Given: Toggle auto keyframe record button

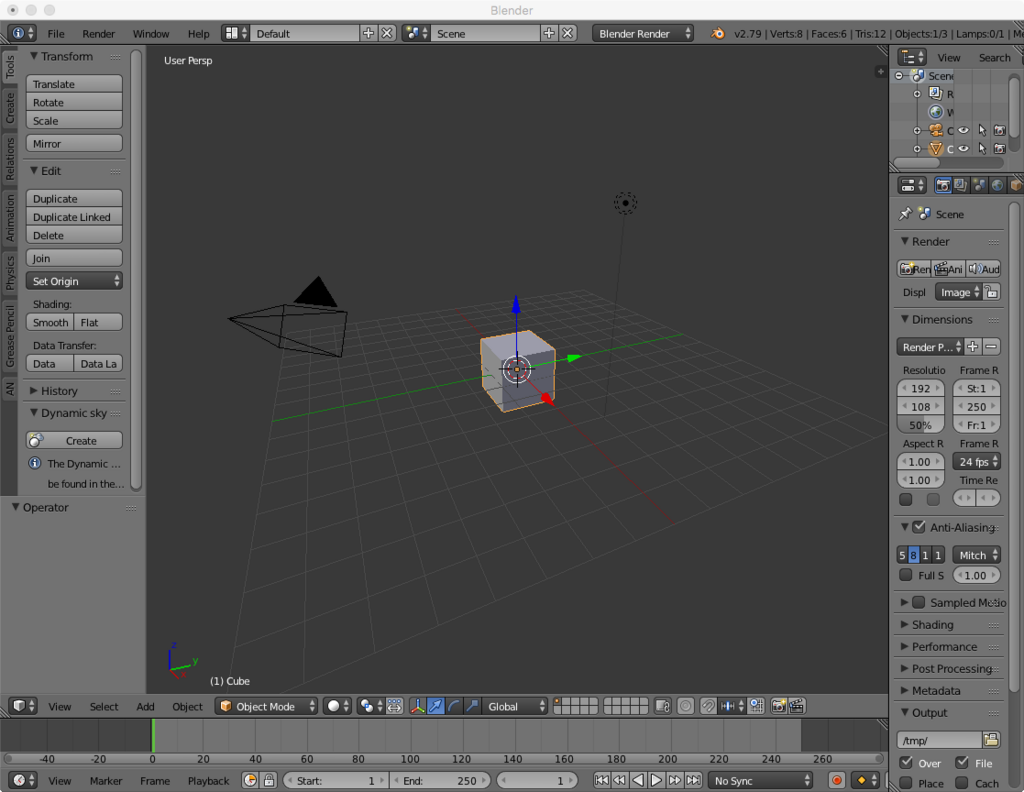Looking at the screenshot, I should (837, 780).
